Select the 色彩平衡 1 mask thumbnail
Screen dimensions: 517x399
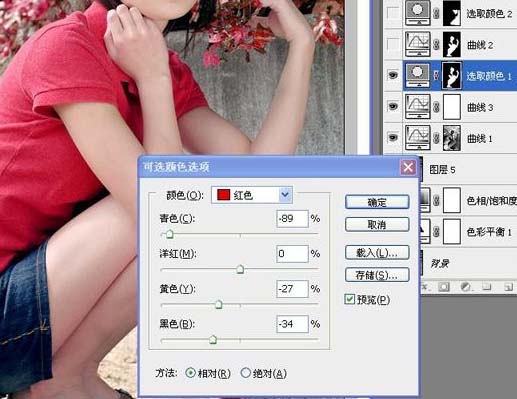coord(452,231)
